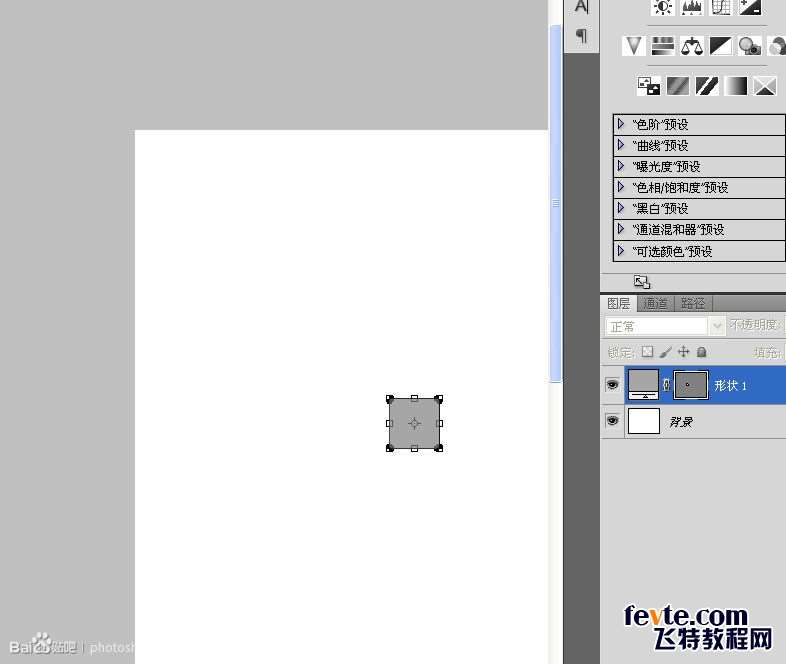Screen dimensions: 786x664
Task: Click top-middle transform handle of gray square
Action: 414,398
